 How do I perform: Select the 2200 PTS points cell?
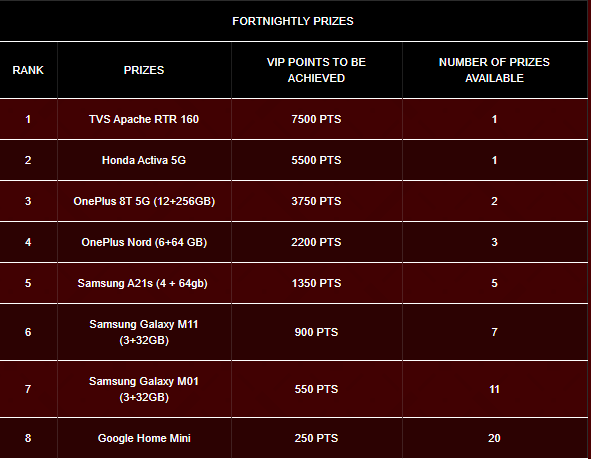[x=316, y=242]
